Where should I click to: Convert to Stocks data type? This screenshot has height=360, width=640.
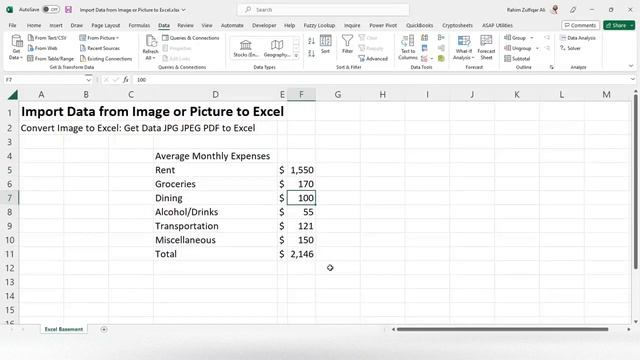click(x=246, y=48)
